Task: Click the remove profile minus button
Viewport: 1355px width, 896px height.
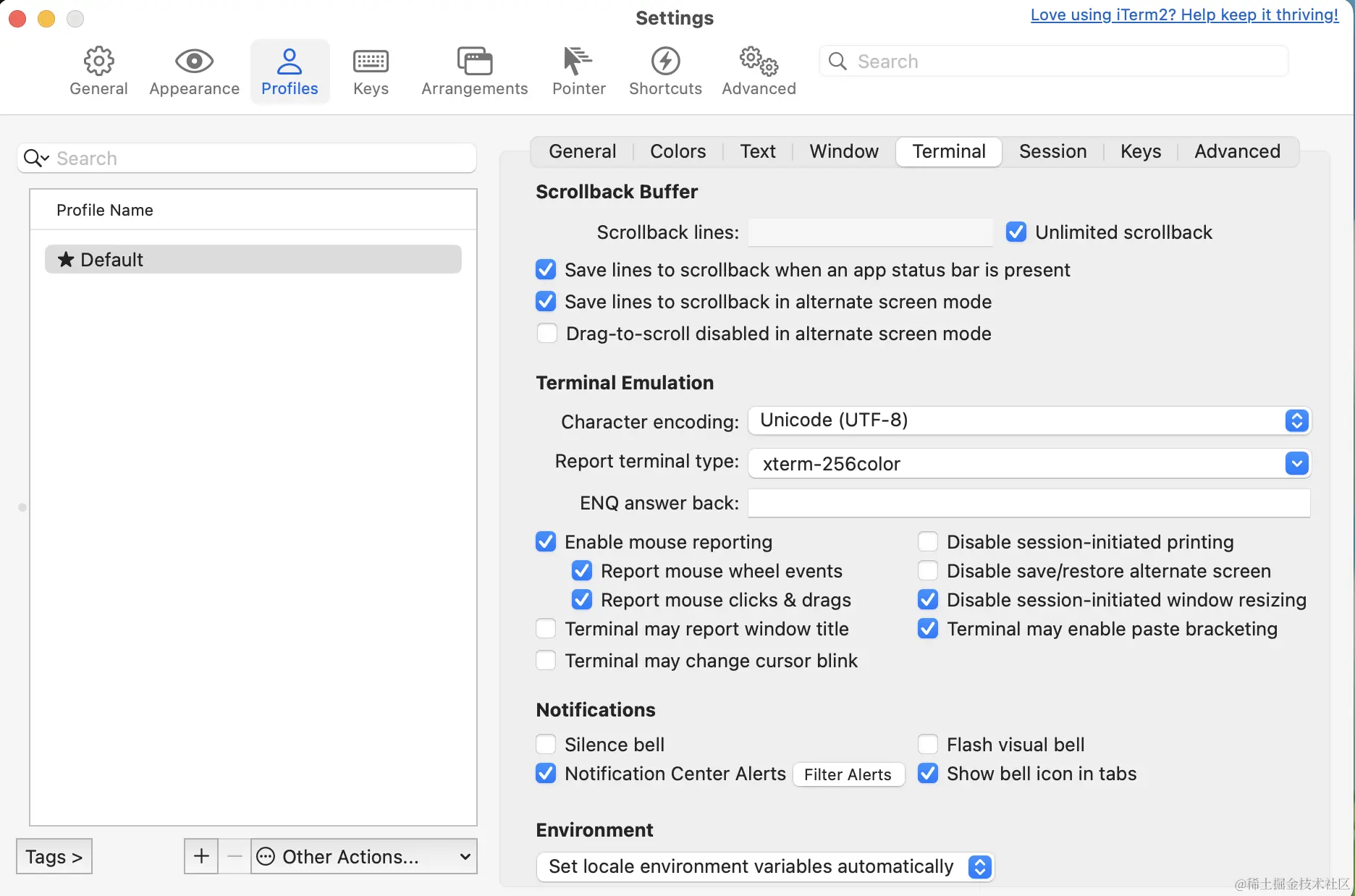Action: point(235,856)
